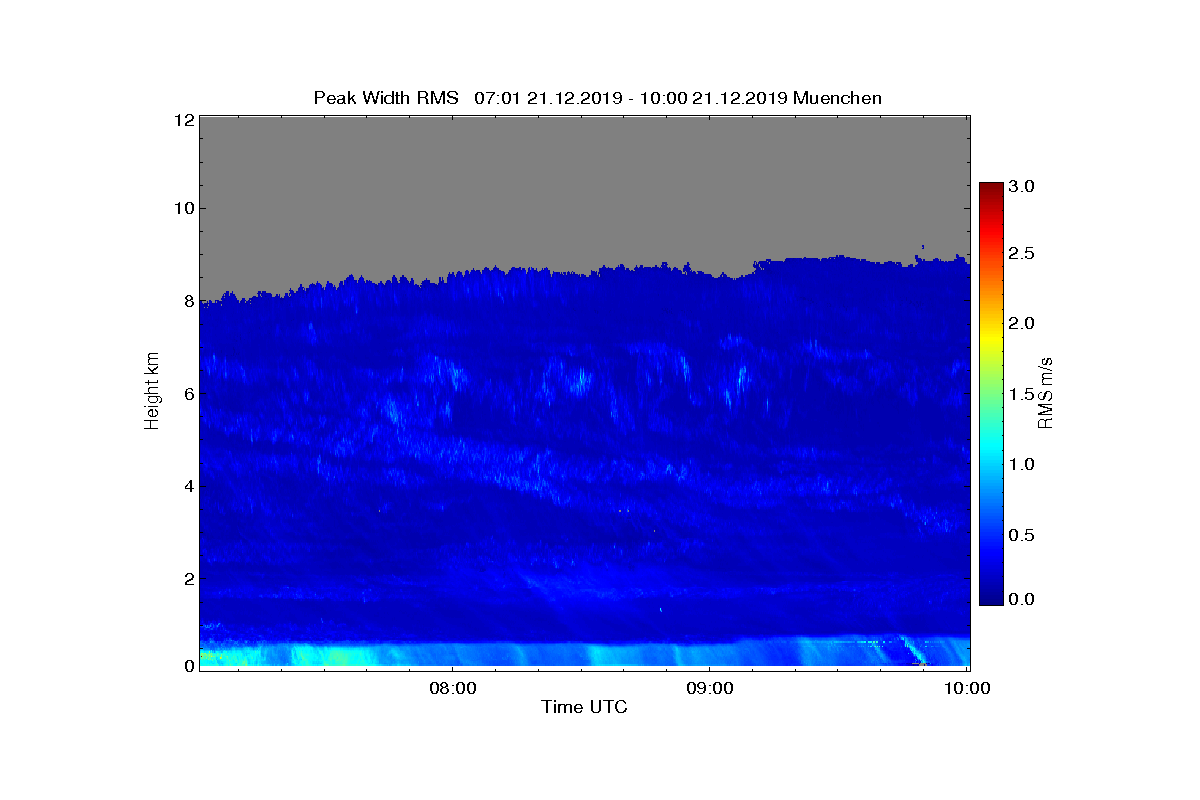
Task: Click the yellow band of the colorbar
Action: click(991, 342)
